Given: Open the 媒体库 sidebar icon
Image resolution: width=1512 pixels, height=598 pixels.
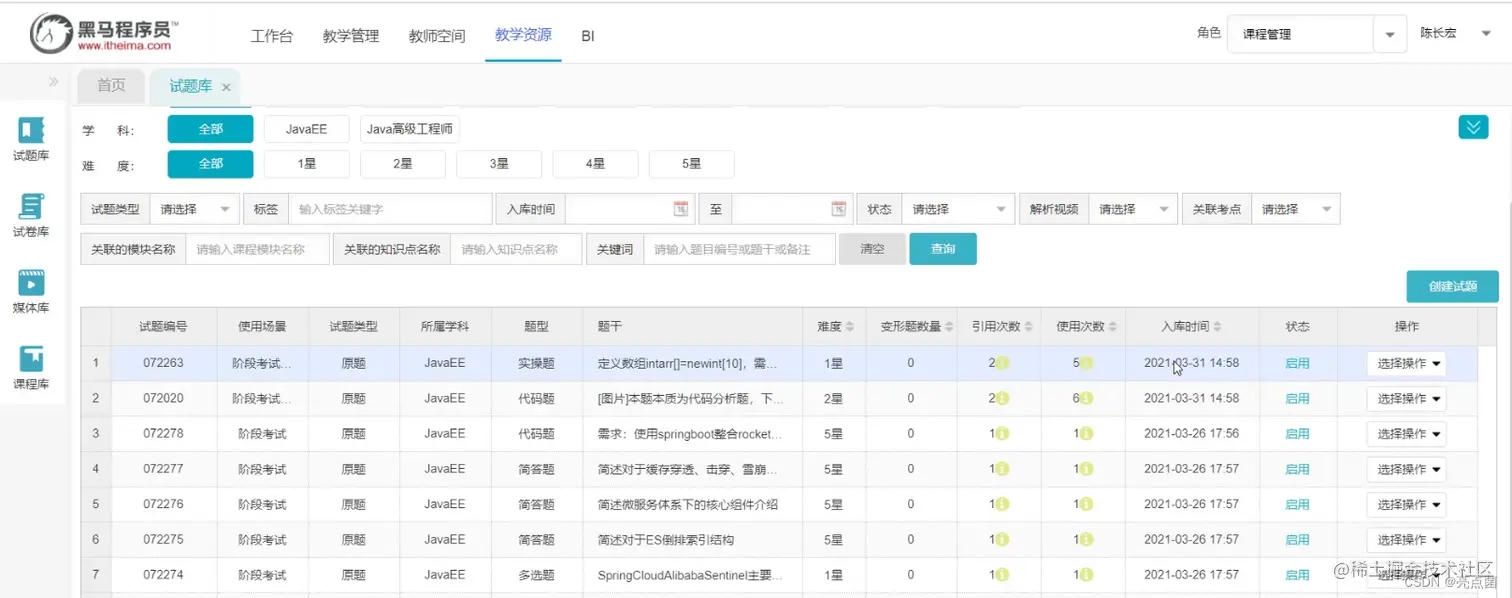Looking at the screenshot, I should click(x=31, y=283).
